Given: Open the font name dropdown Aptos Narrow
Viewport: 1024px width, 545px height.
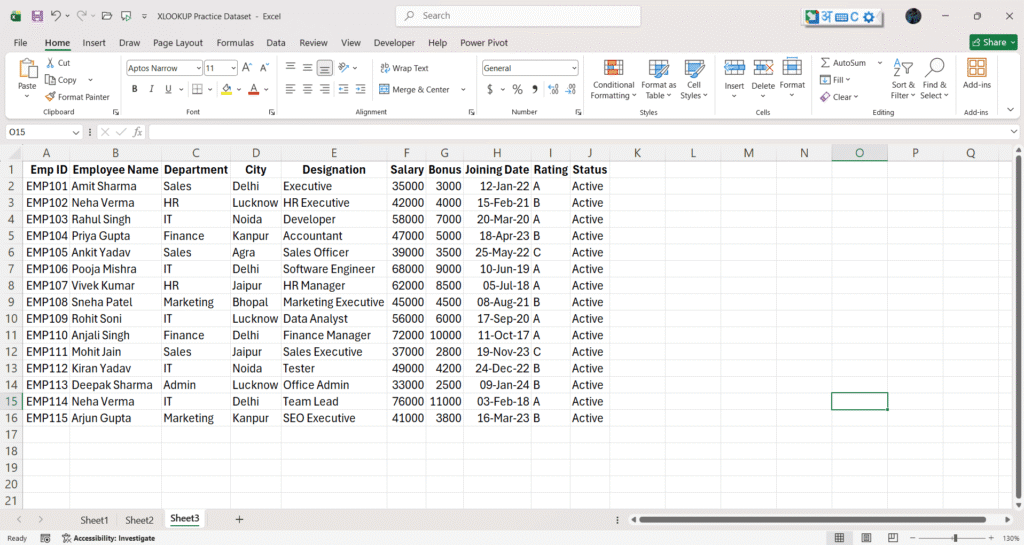Looking at the screenshot, I should click(x=199, y=68).
